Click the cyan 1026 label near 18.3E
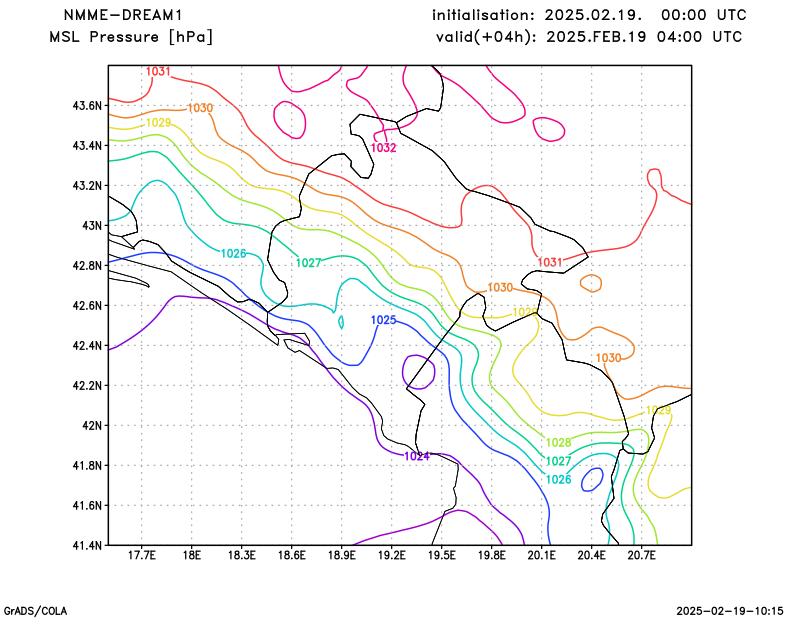 pos(233,253)
